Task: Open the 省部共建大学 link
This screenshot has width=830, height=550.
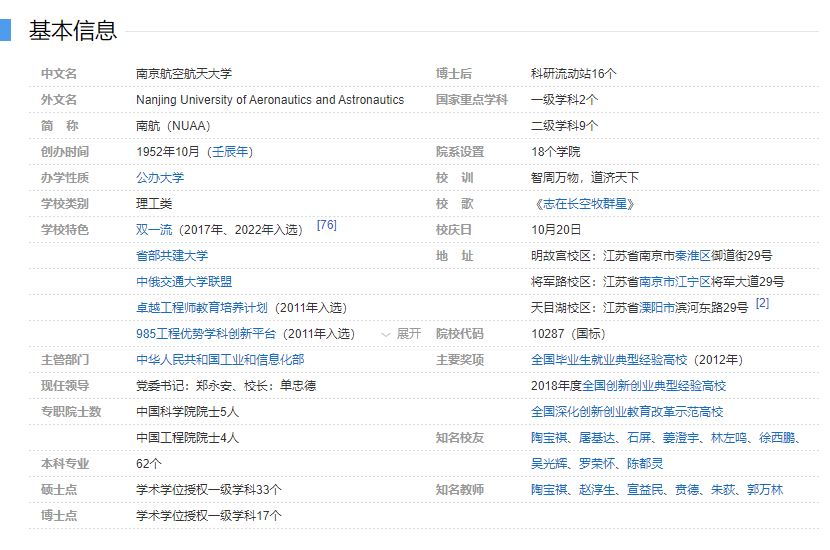Action: pos(172,256)
